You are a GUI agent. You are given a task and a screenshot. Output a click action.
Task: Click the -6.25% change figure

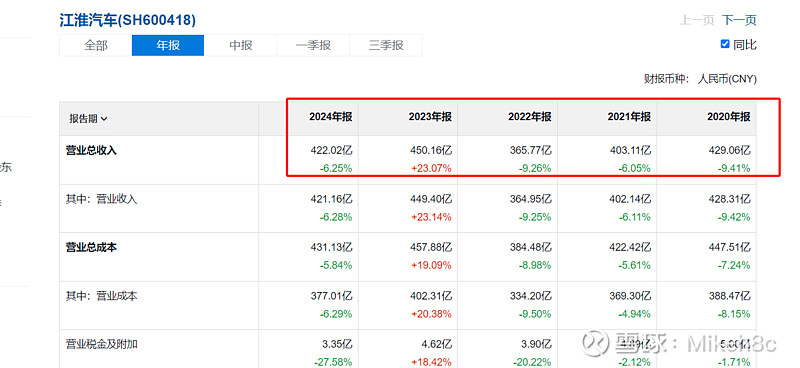[x=335, y=168]
